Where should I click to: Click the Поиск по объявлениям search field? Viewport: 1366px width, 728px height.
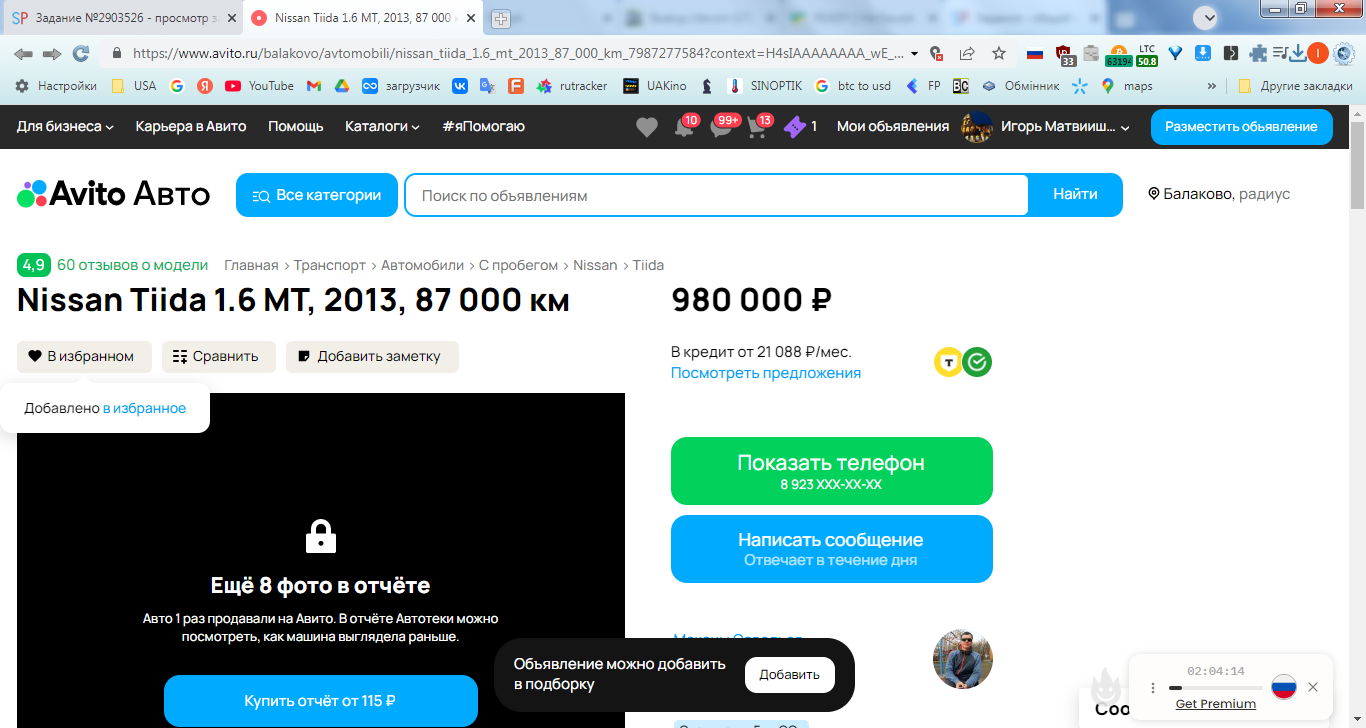point(716,195)
